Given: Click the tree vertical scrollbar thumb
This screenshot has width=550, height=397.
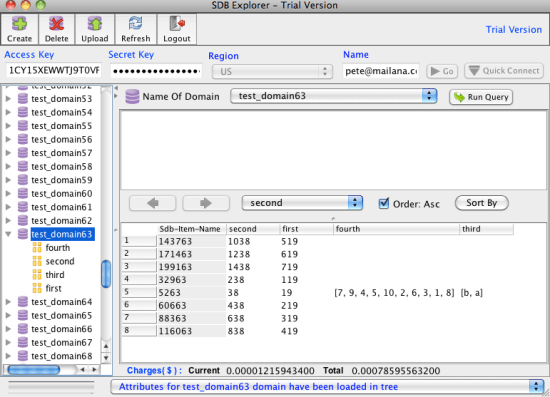Looking at the screenshot, I should click(x=106, y=274).
